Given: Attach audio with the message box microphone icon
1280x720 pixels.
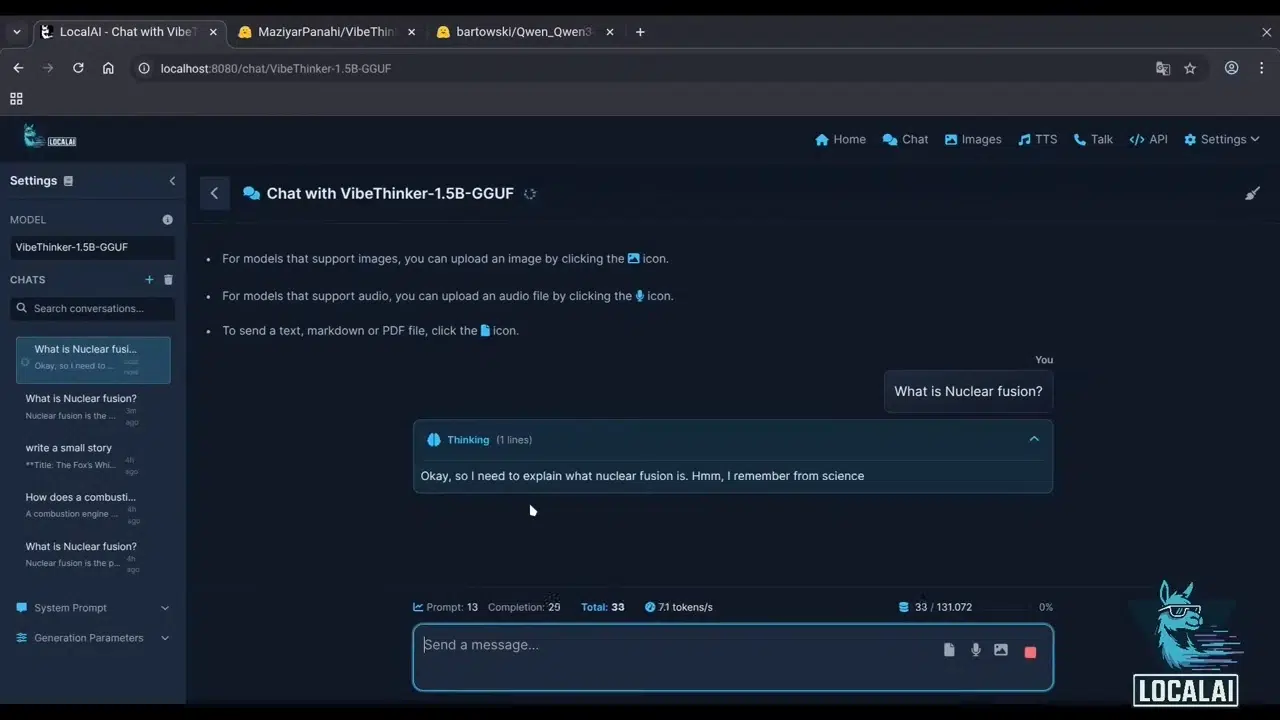Looking at the screenshot, I should coord(976,650).
